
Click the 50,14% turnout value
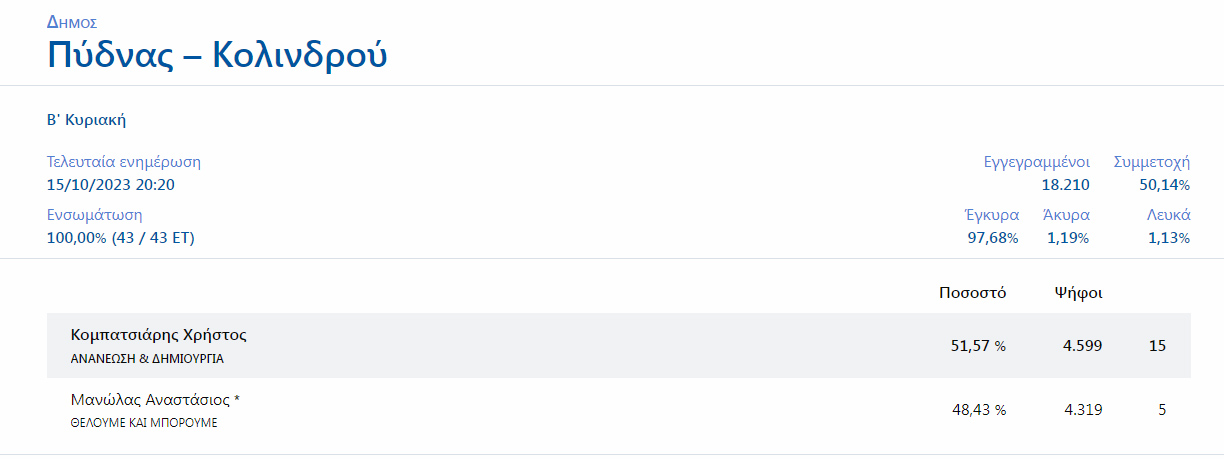(x=1164, y=185)
